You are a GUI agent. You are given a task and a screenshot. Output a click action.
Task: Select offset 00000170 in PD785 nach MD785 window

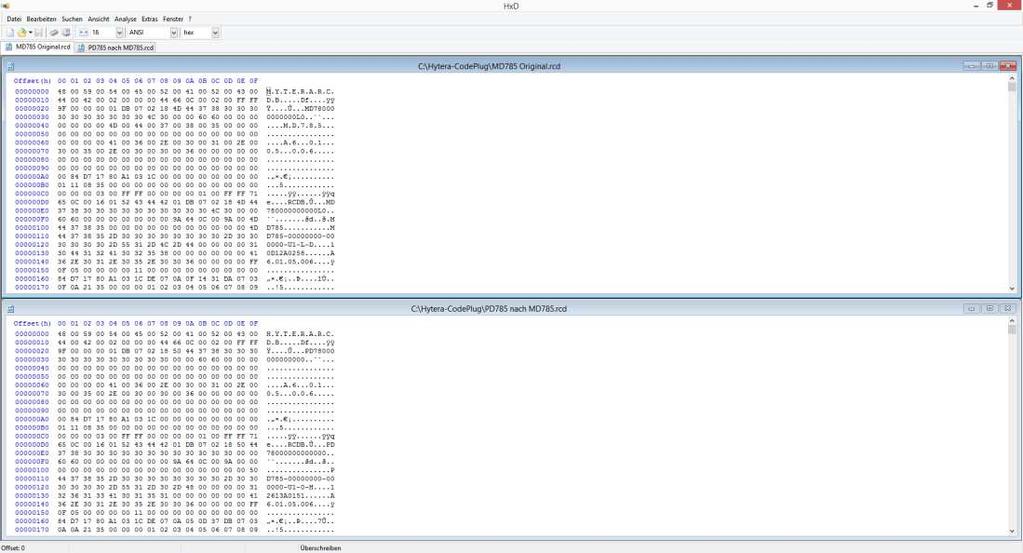pos(32,530)
